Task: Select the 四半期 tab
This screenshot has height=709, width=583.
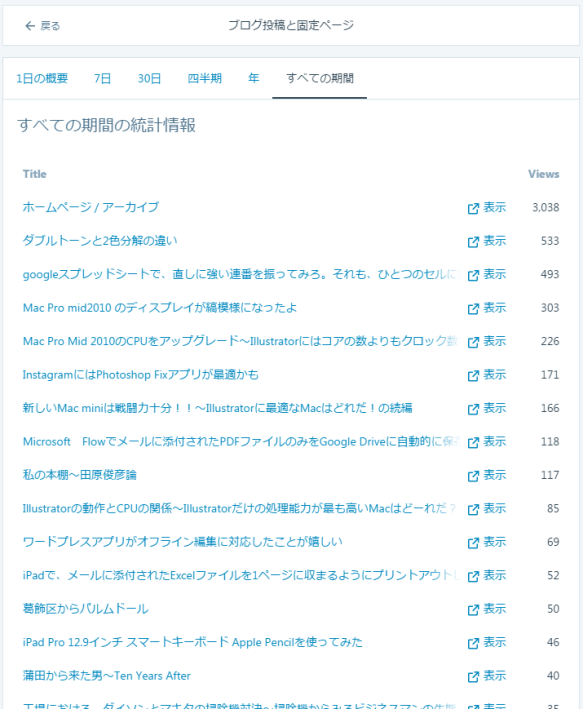Action: 204,78
